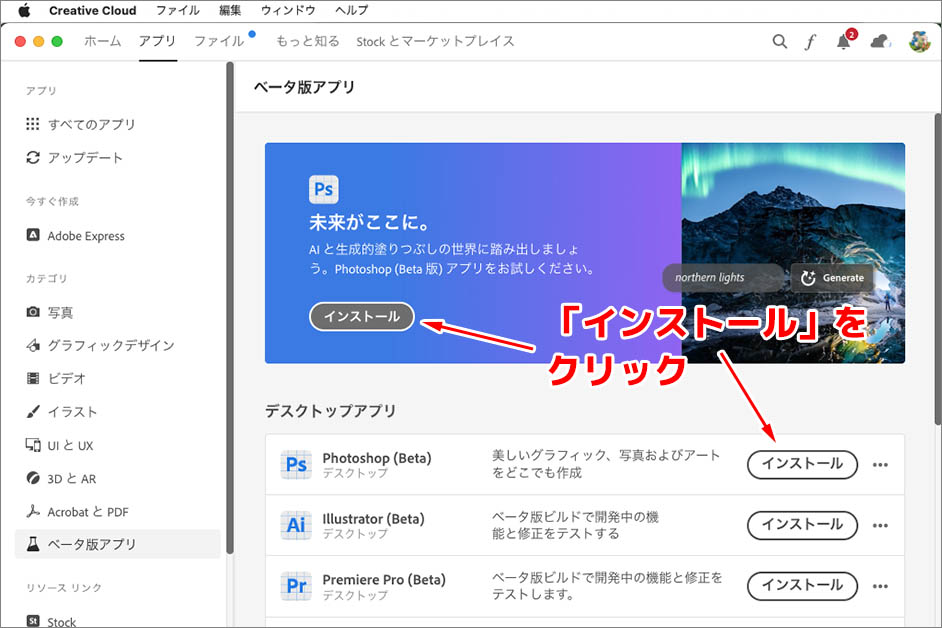
Task: Open notifications bell icon
Action: (844, 42)
